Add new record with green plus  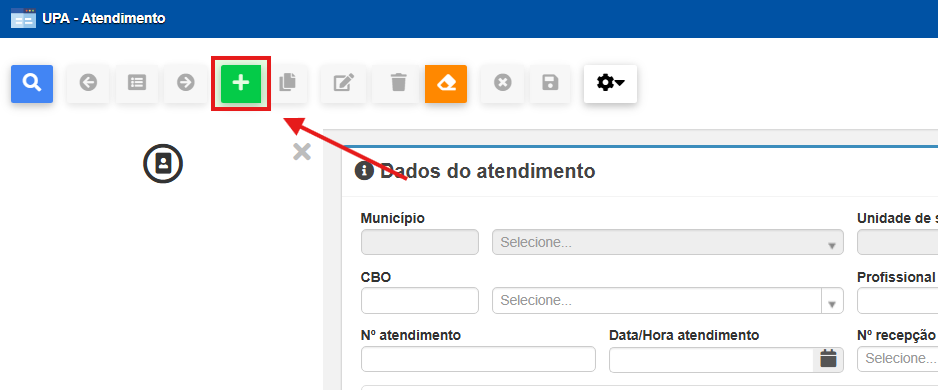click(241, 83)
